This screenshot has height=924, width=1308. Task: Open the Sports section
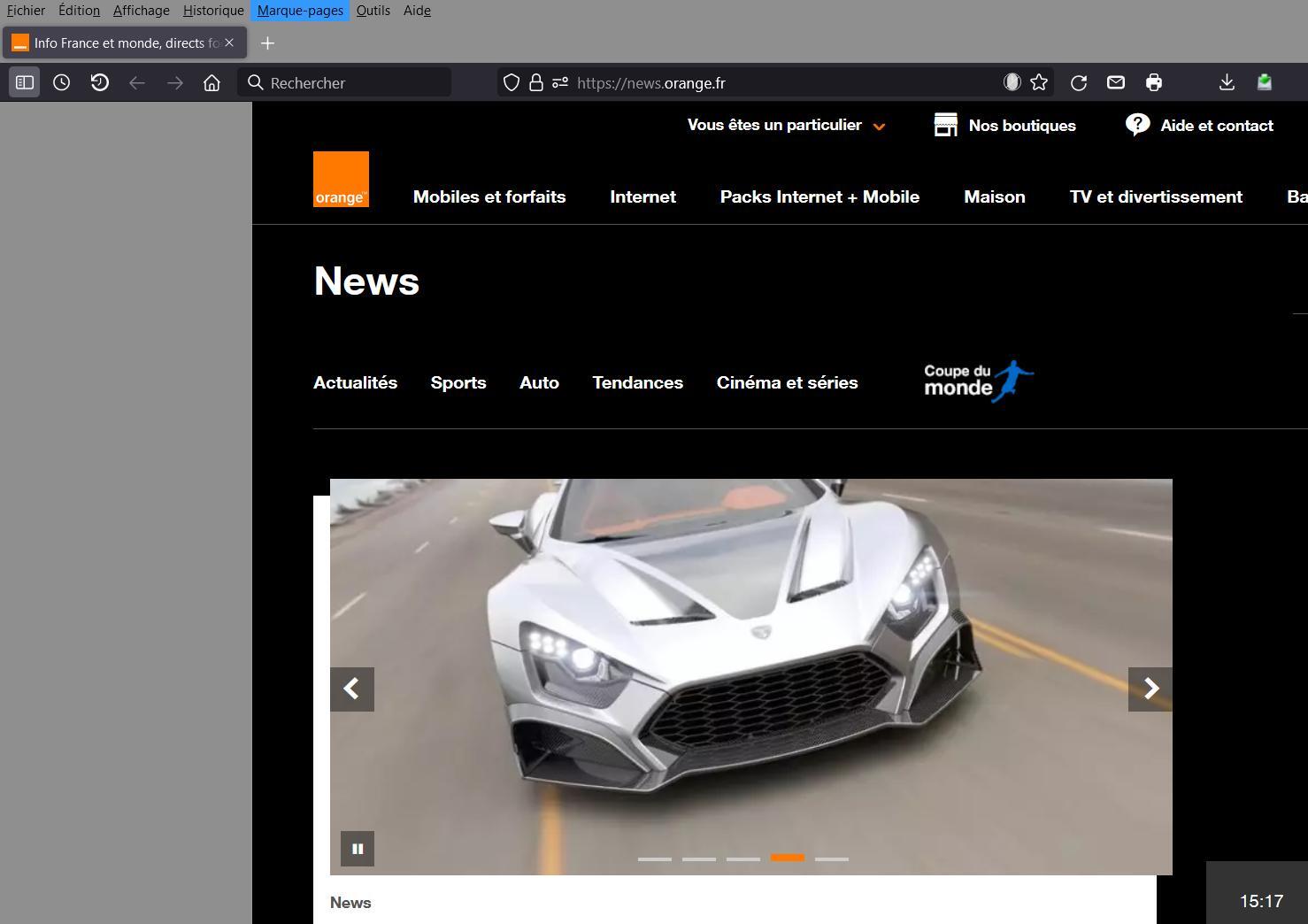(x=458, y=382)
